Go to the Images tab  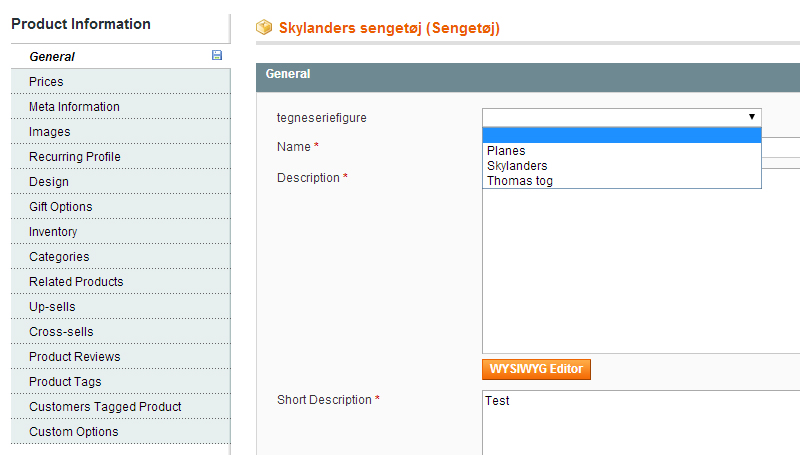pos(121,132)
